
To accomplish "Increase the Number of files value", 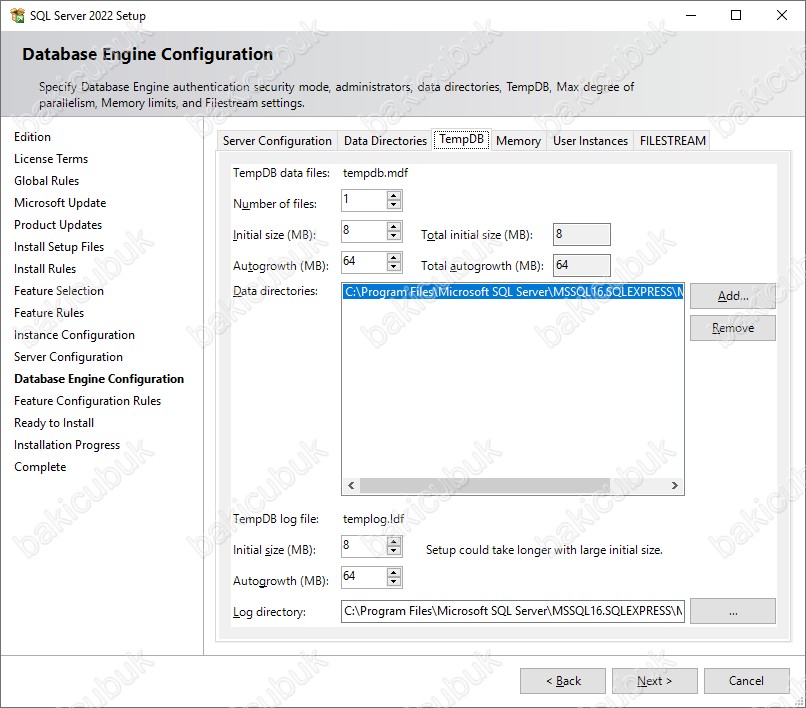I will pyautogui.click(x=394, y=196).
